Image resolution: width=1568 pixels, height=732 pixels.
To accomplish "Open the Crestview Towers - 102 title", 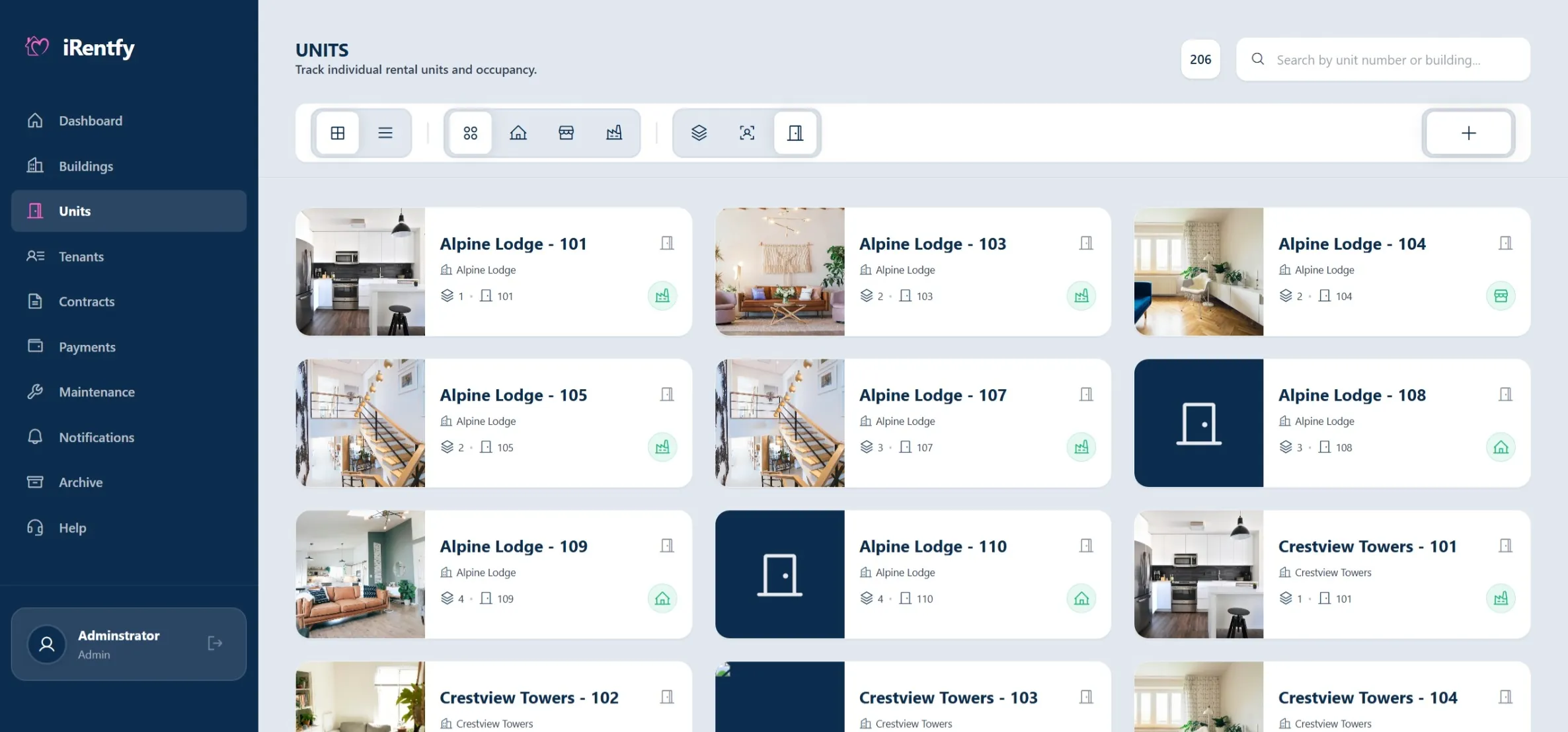I will tap(529, 698).
